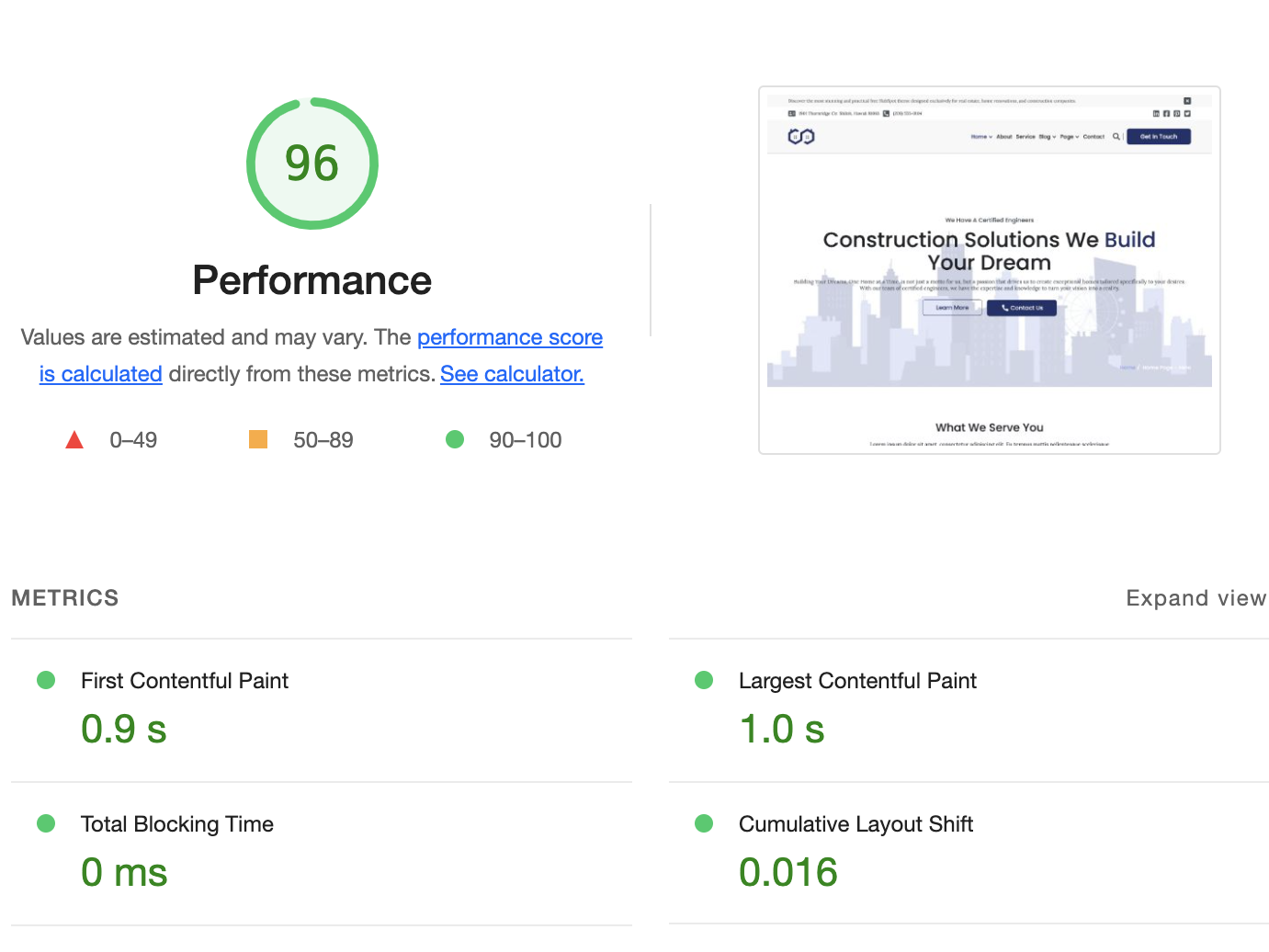This screenshot has width=1269, height=952.
Task: Click the green dot beside First Contentful Paint
Action: (x=46, y=680)
